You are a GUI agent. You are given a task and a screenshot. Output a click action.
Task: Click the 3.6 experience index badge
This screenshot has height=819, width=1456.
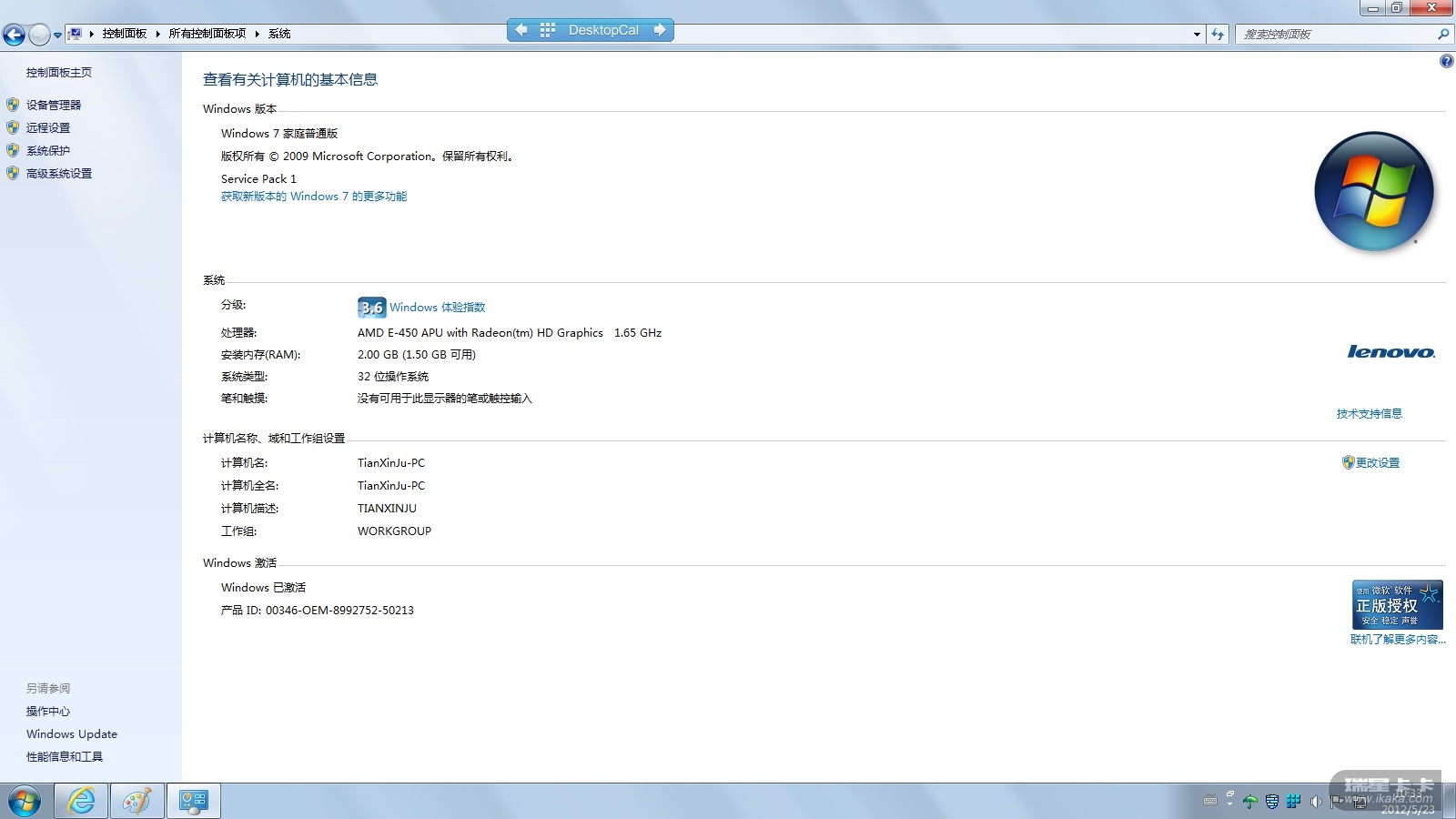pos(371,308)
